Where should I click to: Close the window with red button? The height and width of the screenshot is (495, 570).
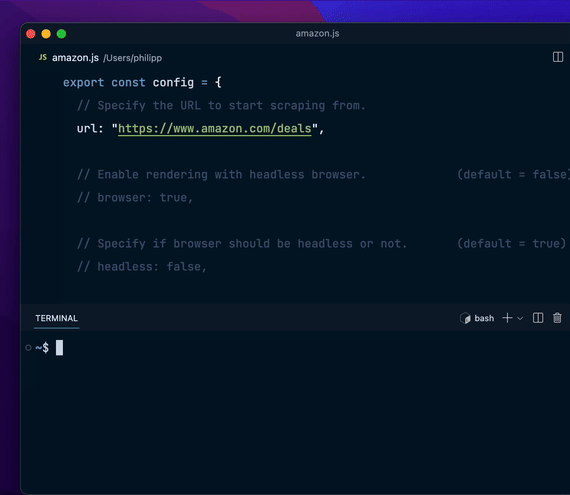[31, 34]
